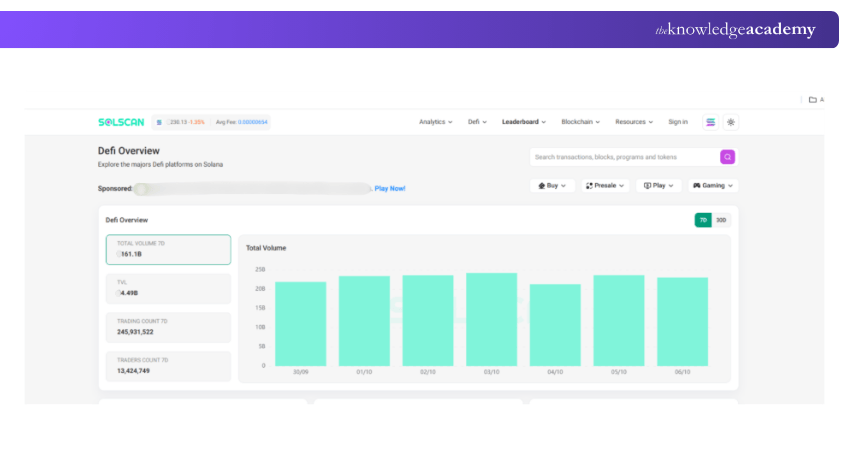Select the Traders Count 7D card
850x450 pixels.
(168, 366)
